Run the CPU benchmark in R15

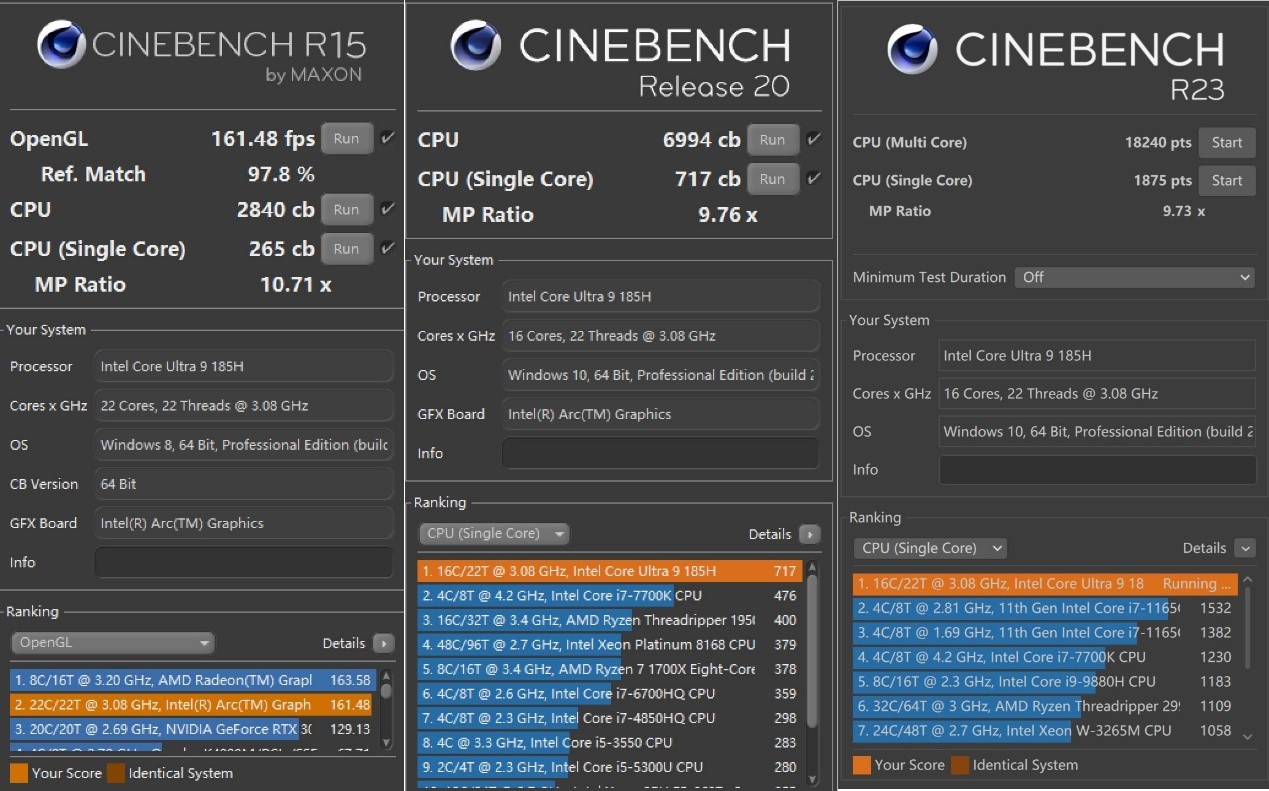347,210
